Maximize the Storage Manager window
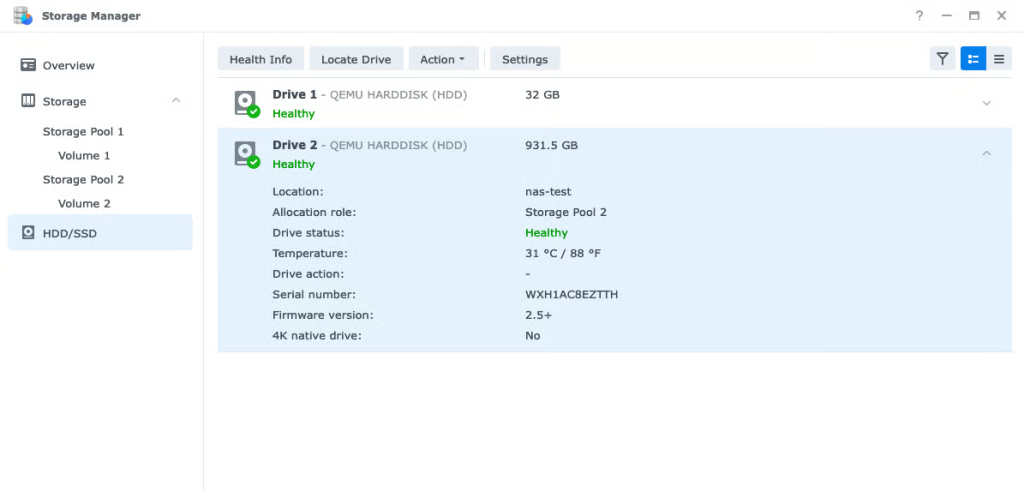The width and height of the screenshot is (1024, 492). point(974,16)
